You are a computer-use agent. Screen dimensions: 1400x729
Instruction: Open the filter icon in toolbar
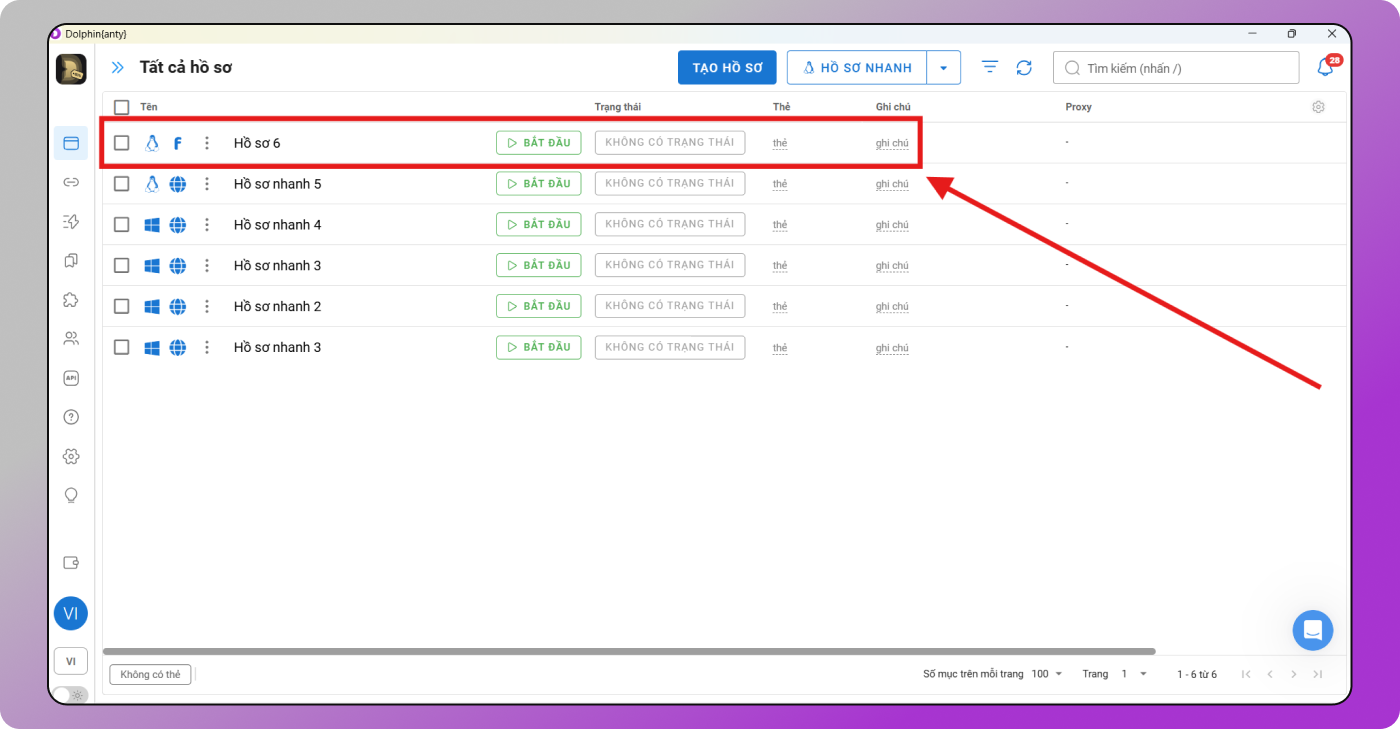(x=990, y=68)
